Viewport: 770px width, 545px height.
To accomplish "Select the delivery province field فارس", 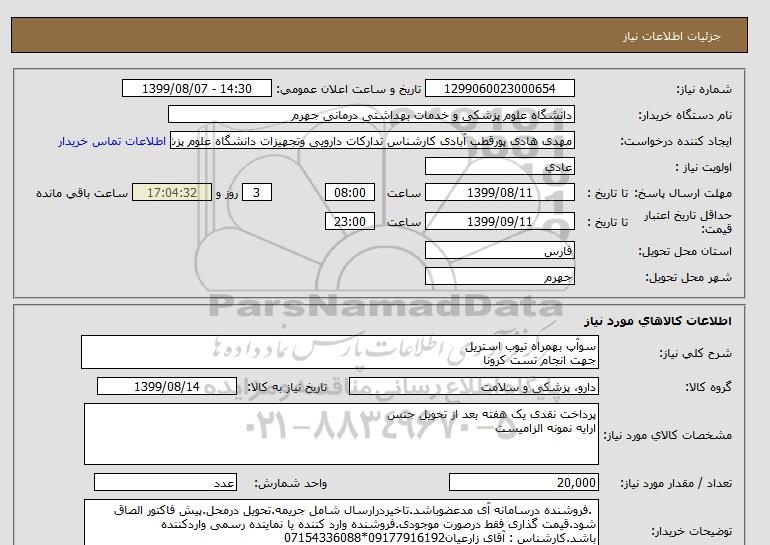I will coord(499,250).
